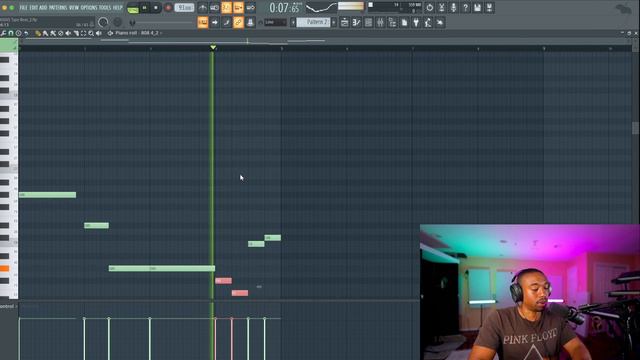Open the FILE menu
Screen dimensions: 640x360
coord(24,7)
